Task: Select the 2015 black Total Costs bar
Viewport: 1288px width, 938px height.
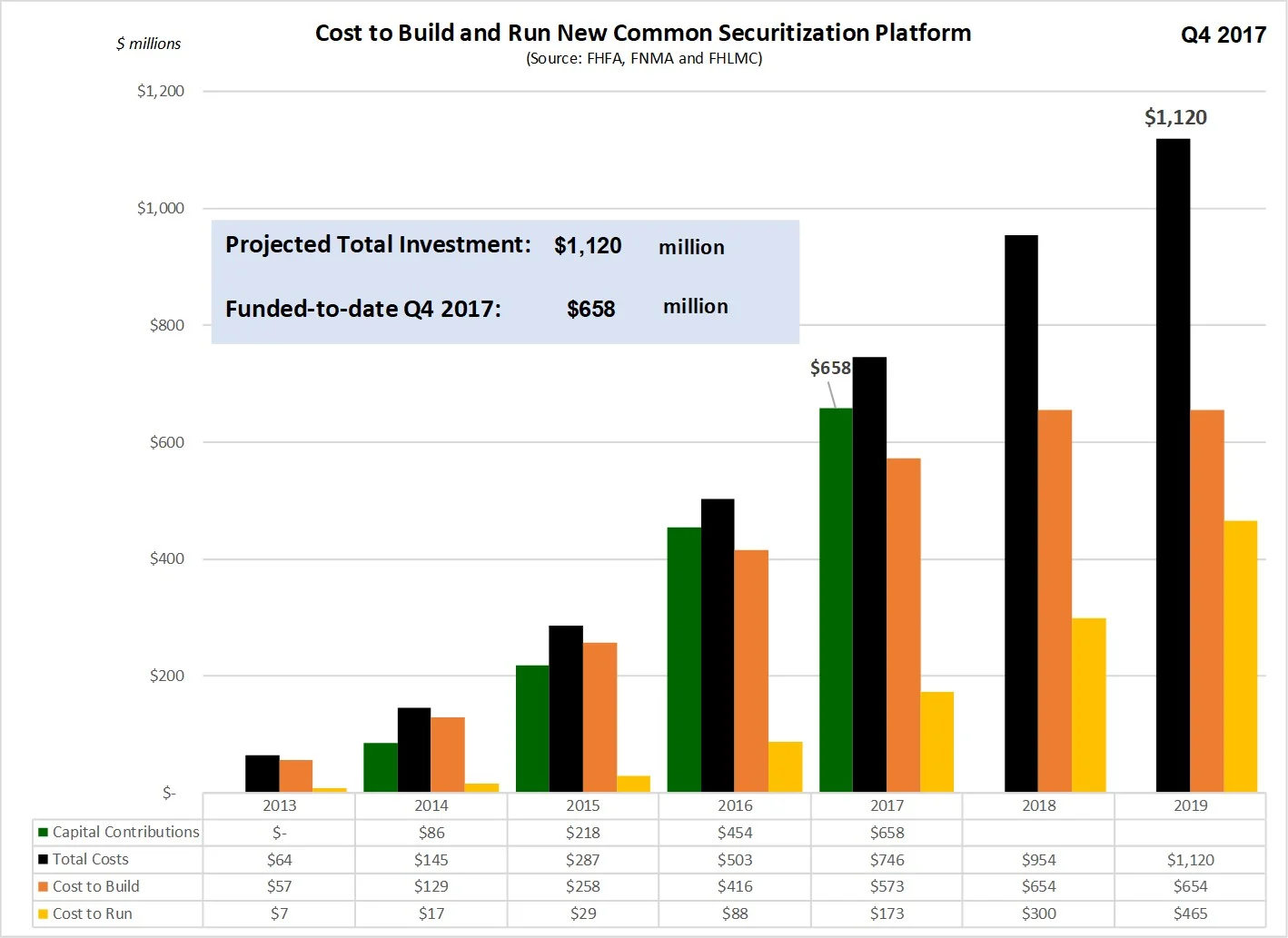Action: [566, 708]
